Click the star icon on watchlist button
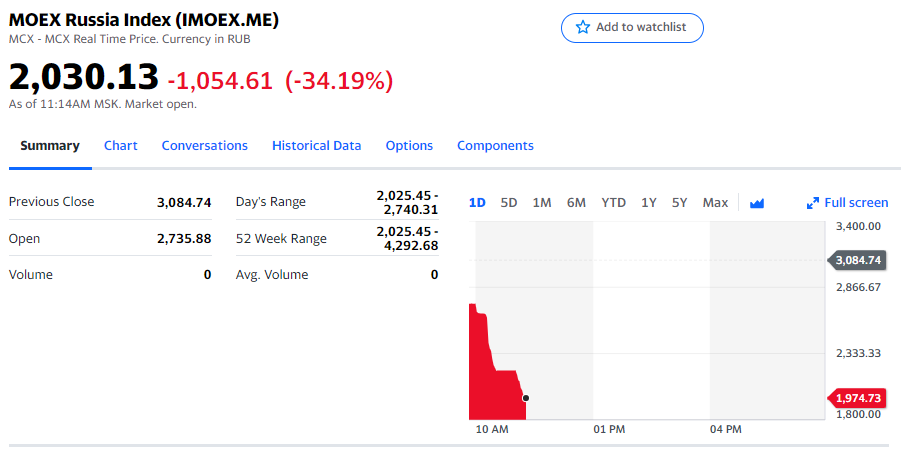 pyautogui.click(x=583, y=28)
